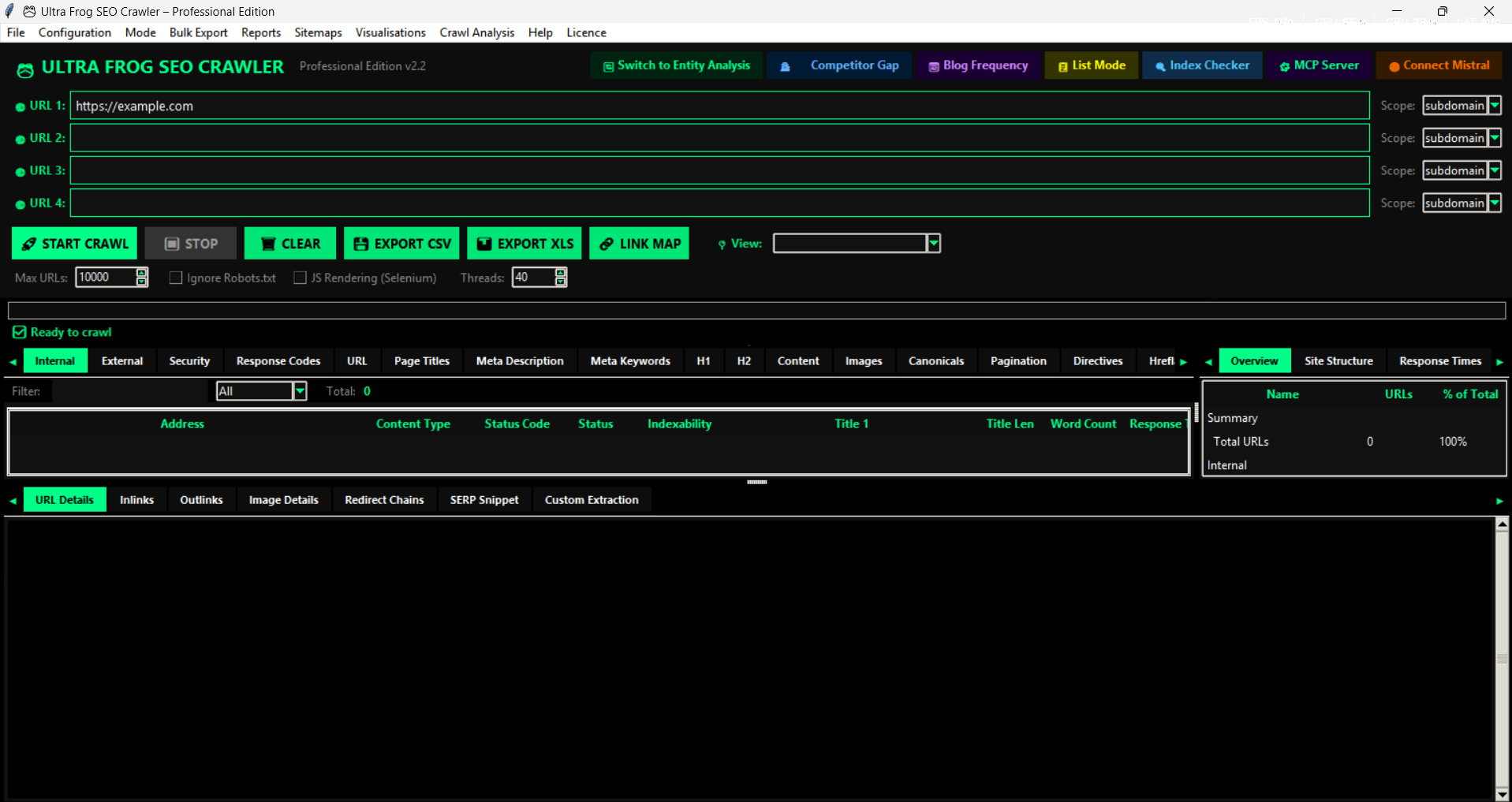Click the pin icon next to View
Screen dimensions: 1512x802
click(722, 244)
